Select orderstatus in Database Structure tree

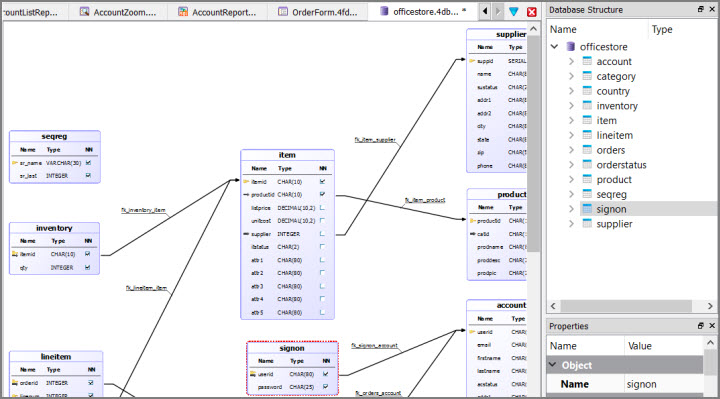tap(621, 164)
